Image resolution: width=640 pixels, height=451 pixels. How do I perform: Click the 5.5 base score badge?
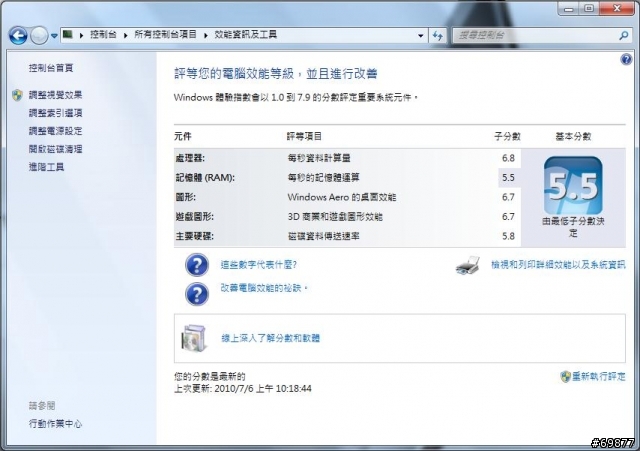573,186
